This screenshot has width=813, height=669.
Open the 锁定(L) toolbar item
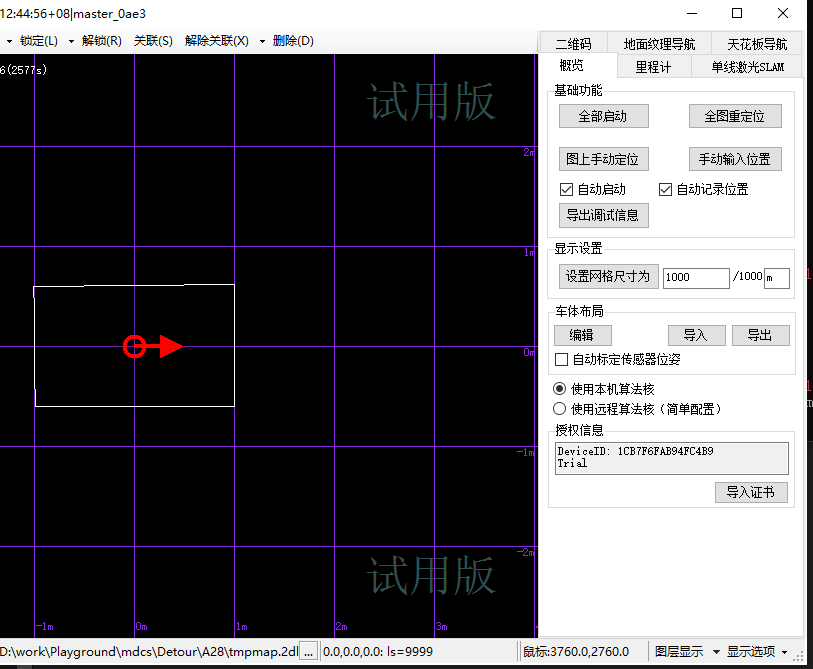(38, 41)
